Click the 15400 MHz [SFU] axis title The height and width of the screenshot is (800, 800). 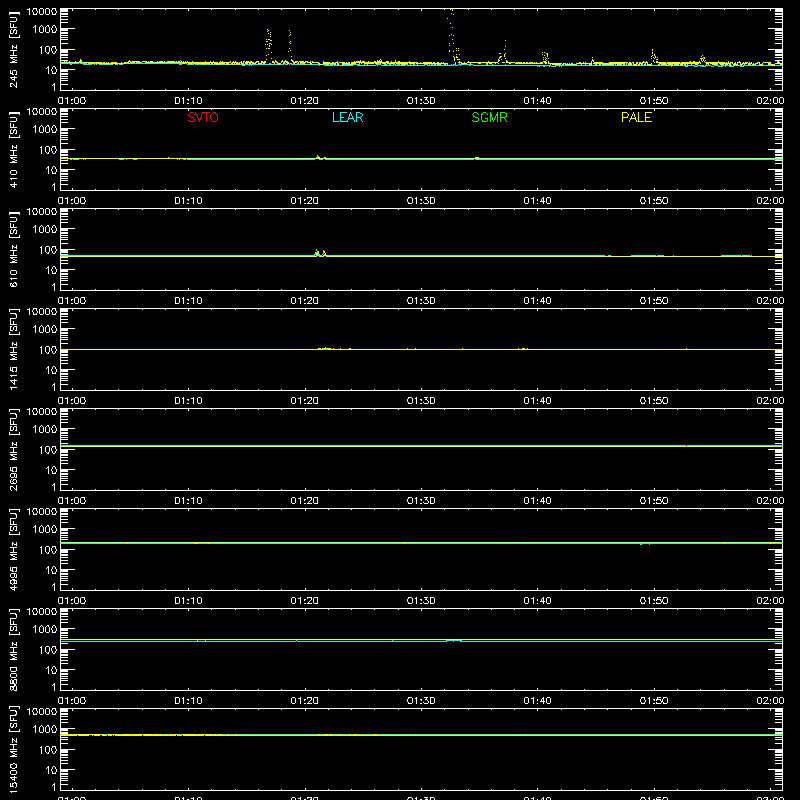coord(13,749)
